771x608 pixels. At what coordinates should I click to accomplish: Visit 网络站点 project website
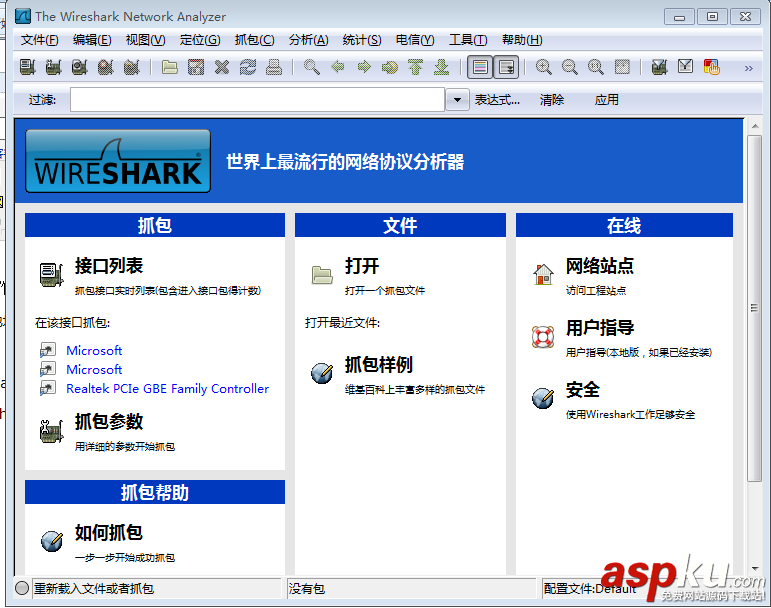point(599,266)
